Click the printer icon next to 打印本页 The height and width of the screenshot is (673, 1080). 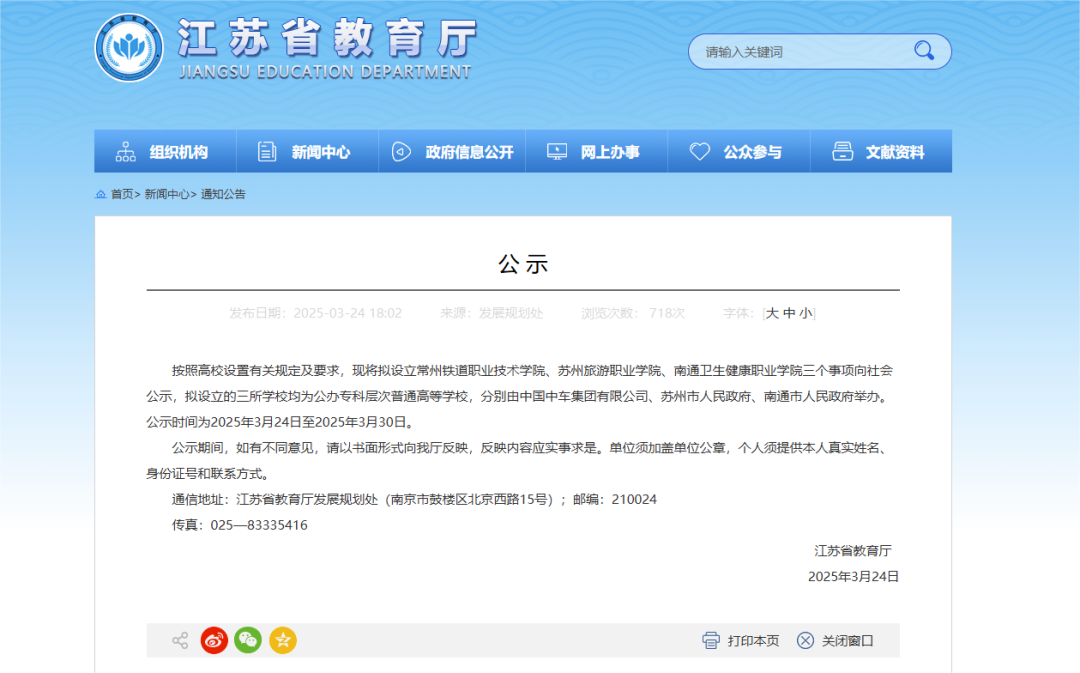(711, 640)
